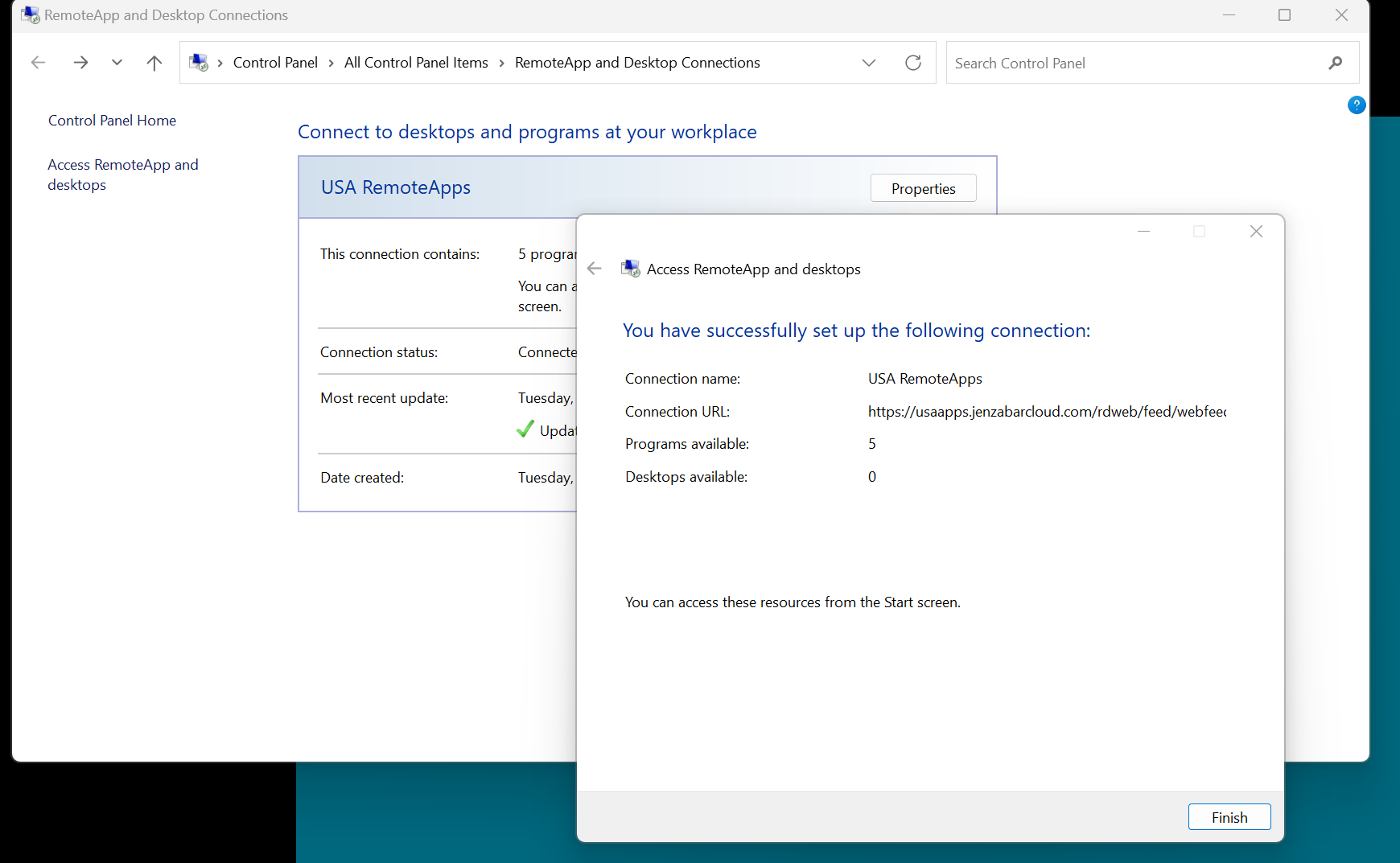The image size is (1400, 863).
Task: Go back in Control Panel navigation
Action: [38, 63]
